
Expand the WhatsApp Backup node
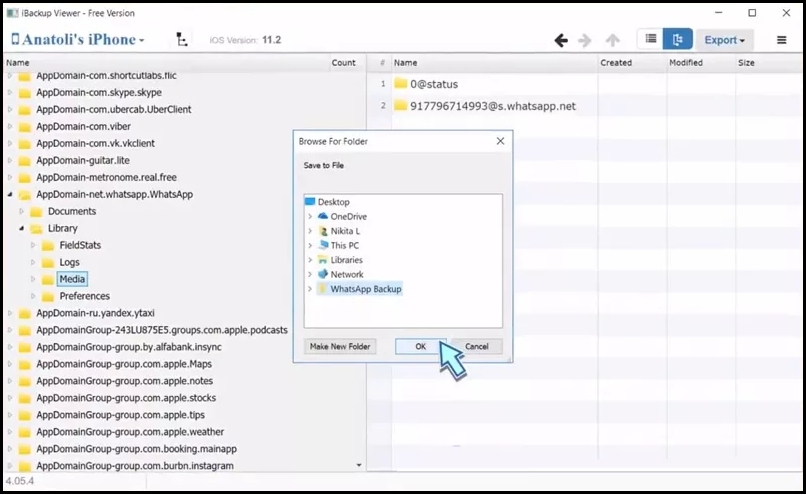tap(310, 289)
